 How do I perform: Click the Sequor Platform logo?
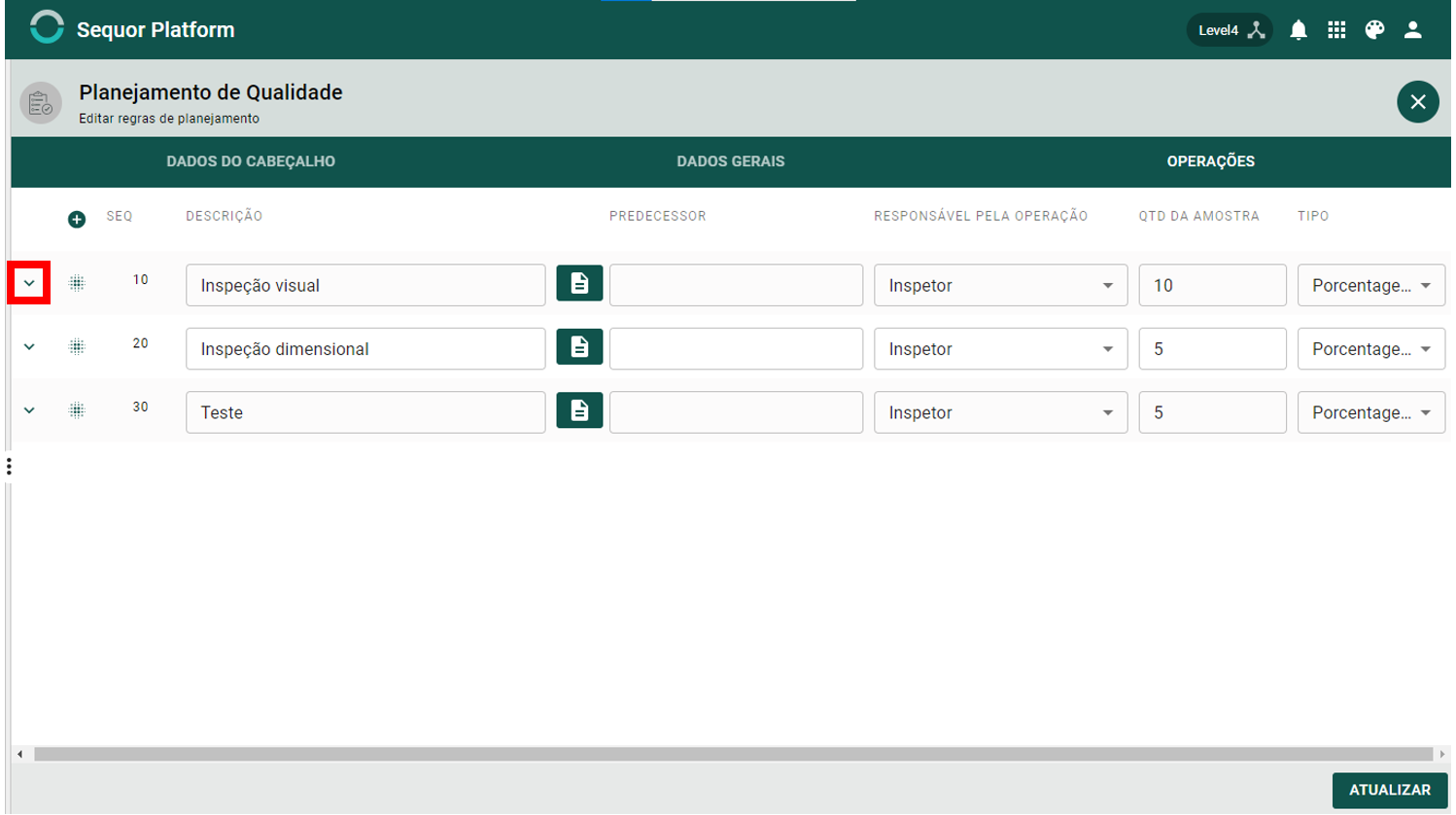pos(47,28)
